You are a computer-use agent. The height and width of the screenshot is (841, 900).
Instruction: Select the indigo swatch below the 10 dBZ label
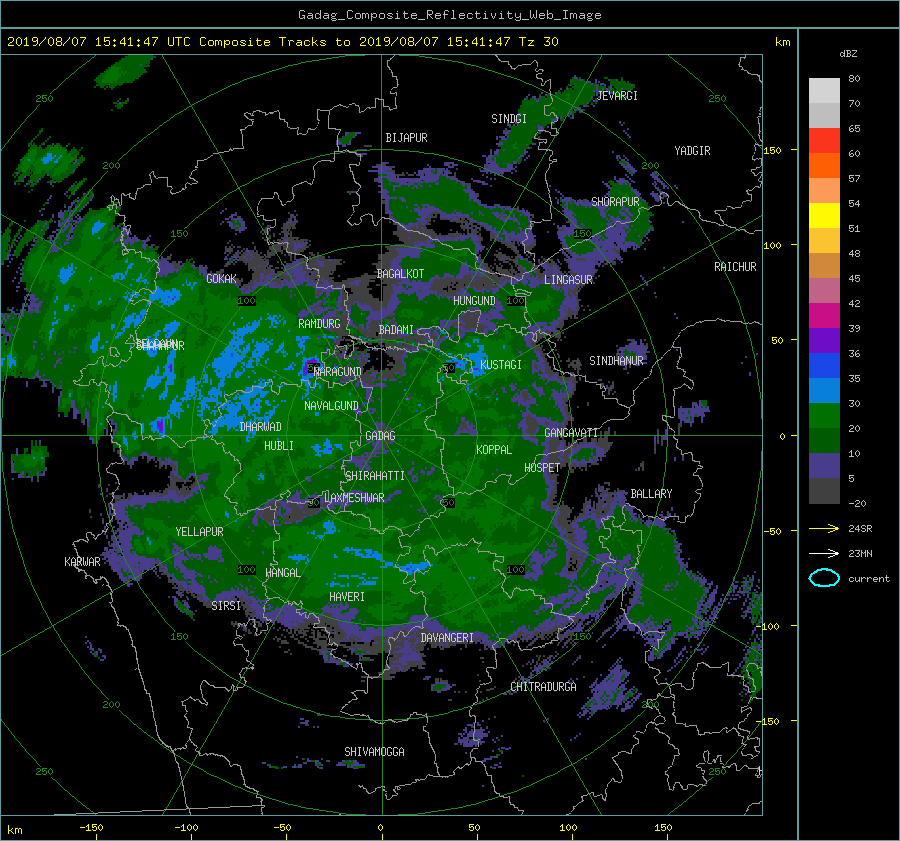[824, 466]
